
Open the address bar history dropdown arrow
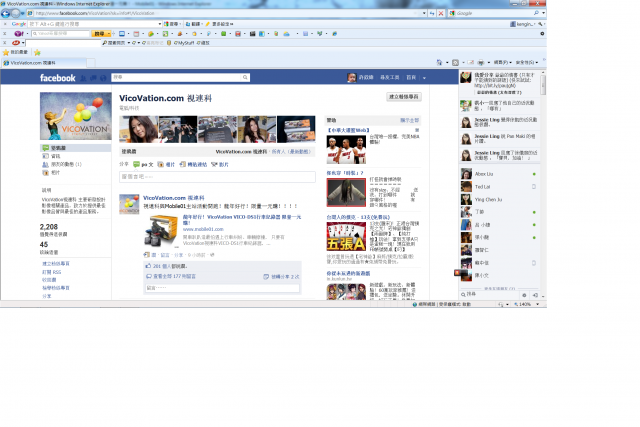coord(424,13)
